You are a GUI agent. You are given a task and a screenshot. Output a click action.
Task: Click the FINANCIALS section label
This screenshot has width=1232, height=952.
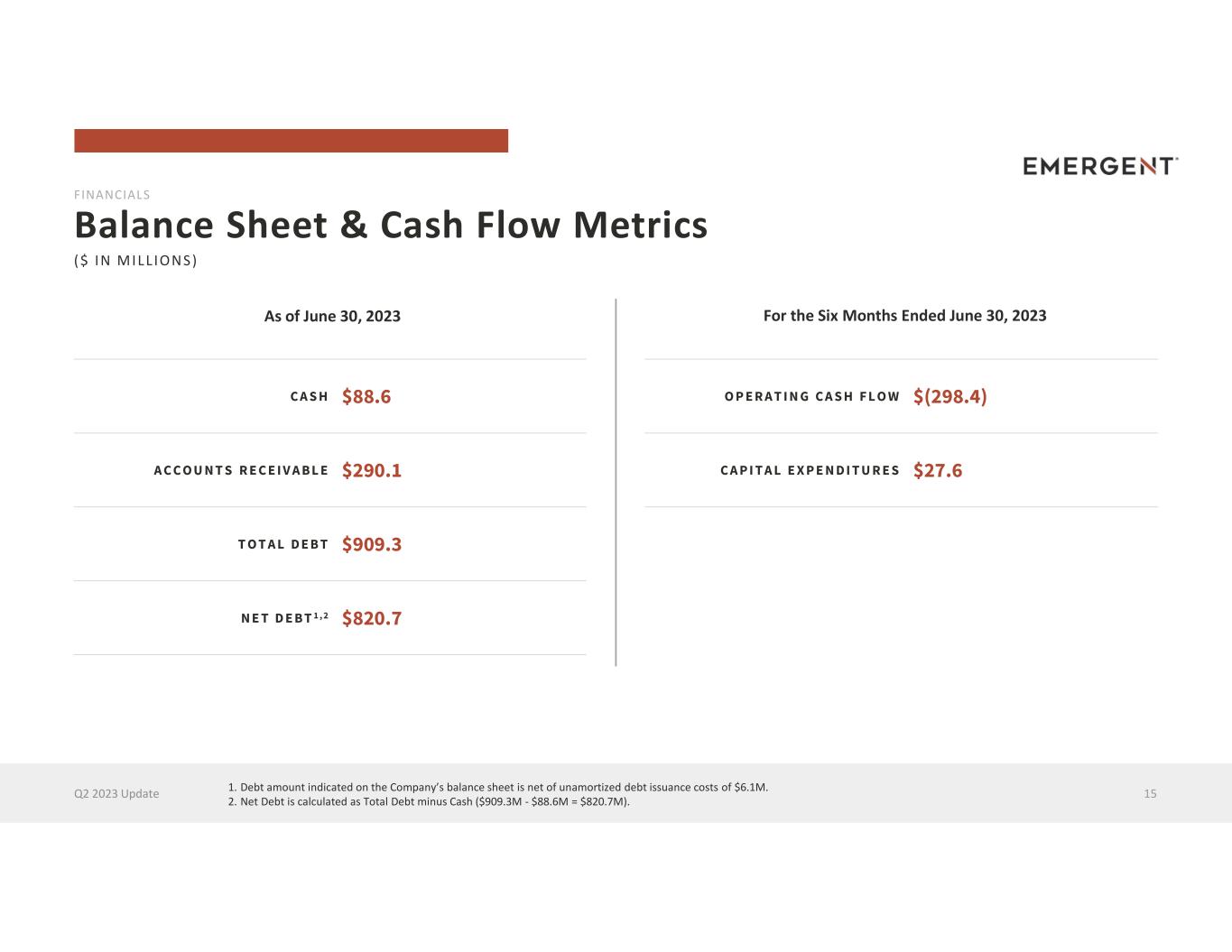[x=112, y=195]
